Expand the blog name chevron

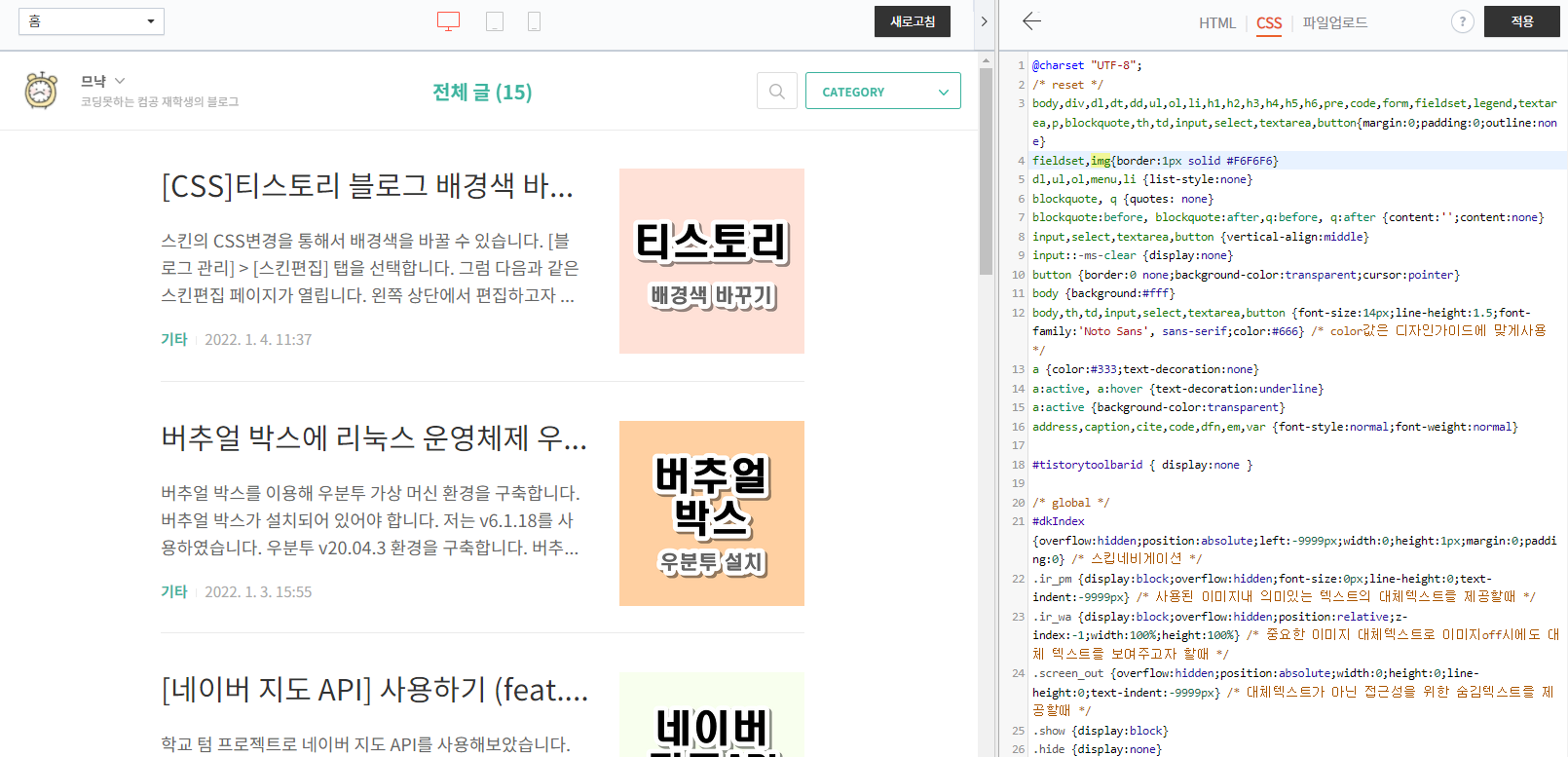pyautogui.click(x=120, y=81)
